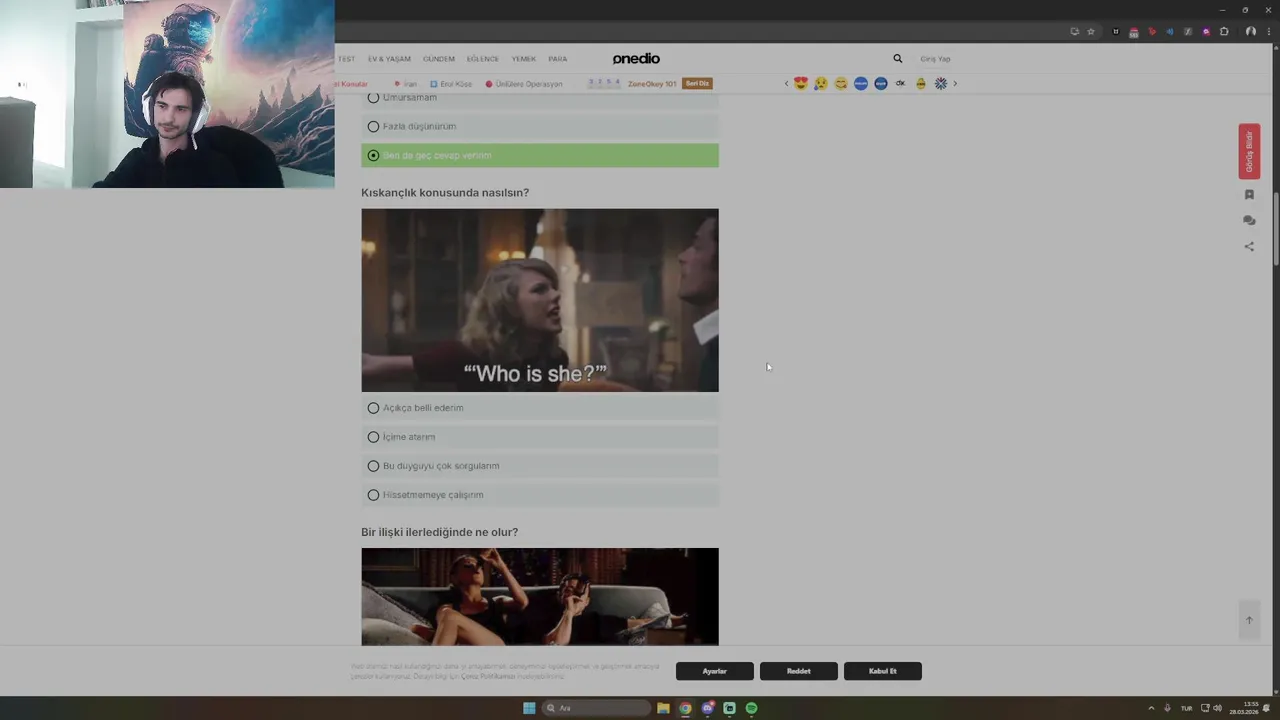Open the EV & YAŞAM menu

[x=389, y=59]
